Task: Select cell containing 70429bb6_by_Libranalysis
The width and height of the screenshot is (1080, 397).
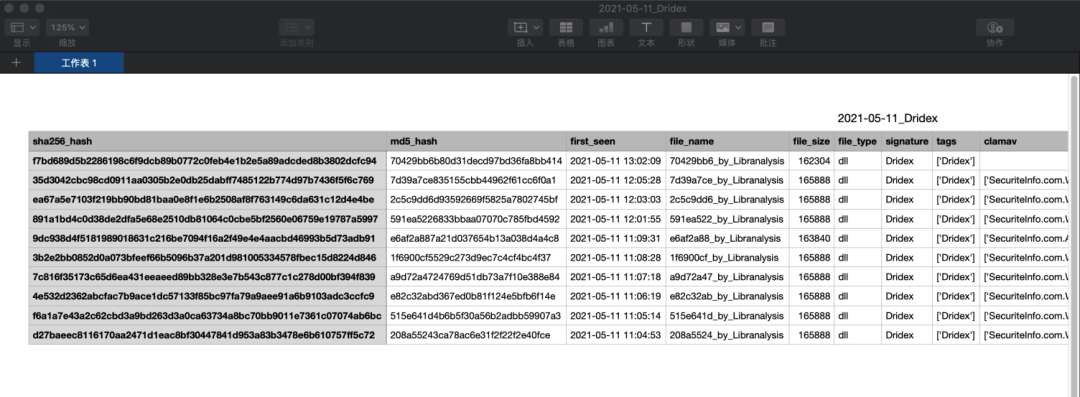Action: 727,161
